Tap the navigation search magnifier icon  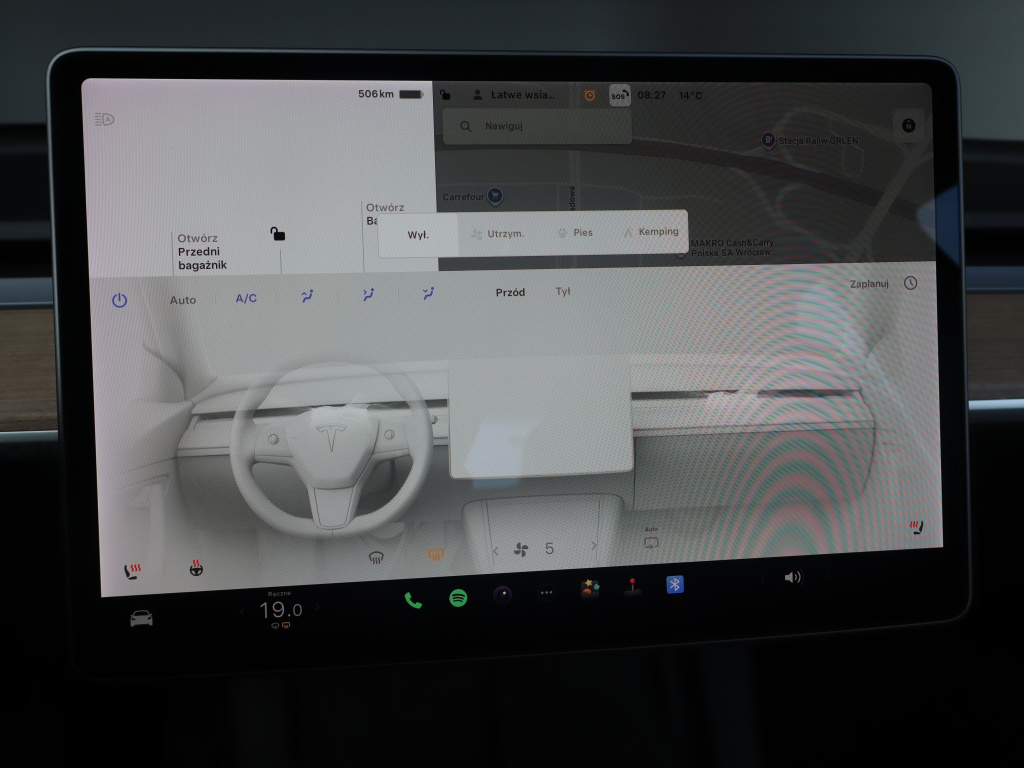point(466,126)
